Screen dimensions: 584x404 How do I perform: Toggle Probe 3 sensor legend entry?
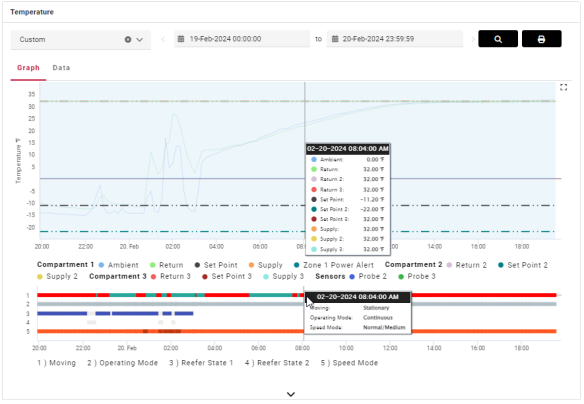(x=417, y=276)
